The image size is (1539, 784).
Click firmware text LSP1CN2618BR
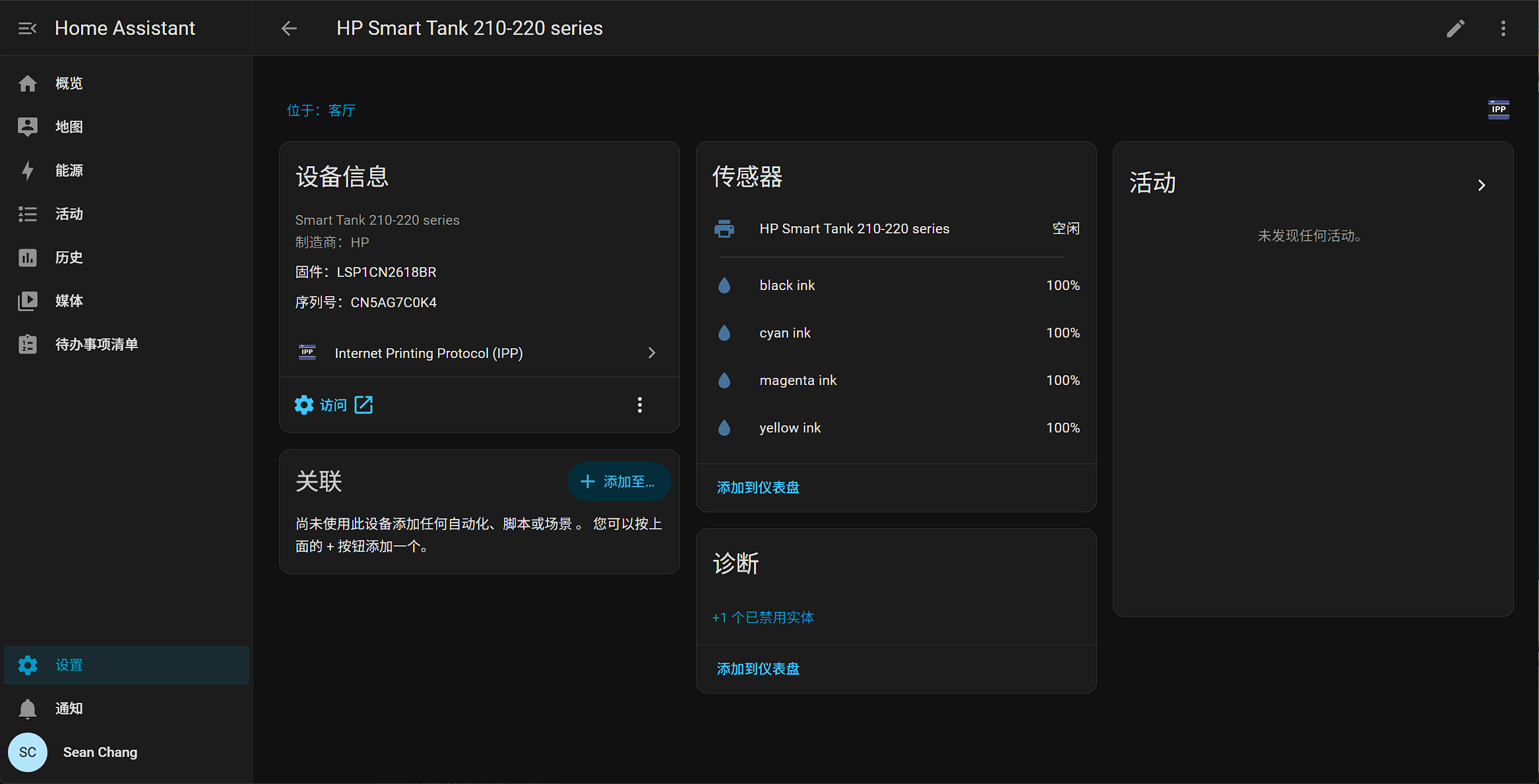[387, 272]
